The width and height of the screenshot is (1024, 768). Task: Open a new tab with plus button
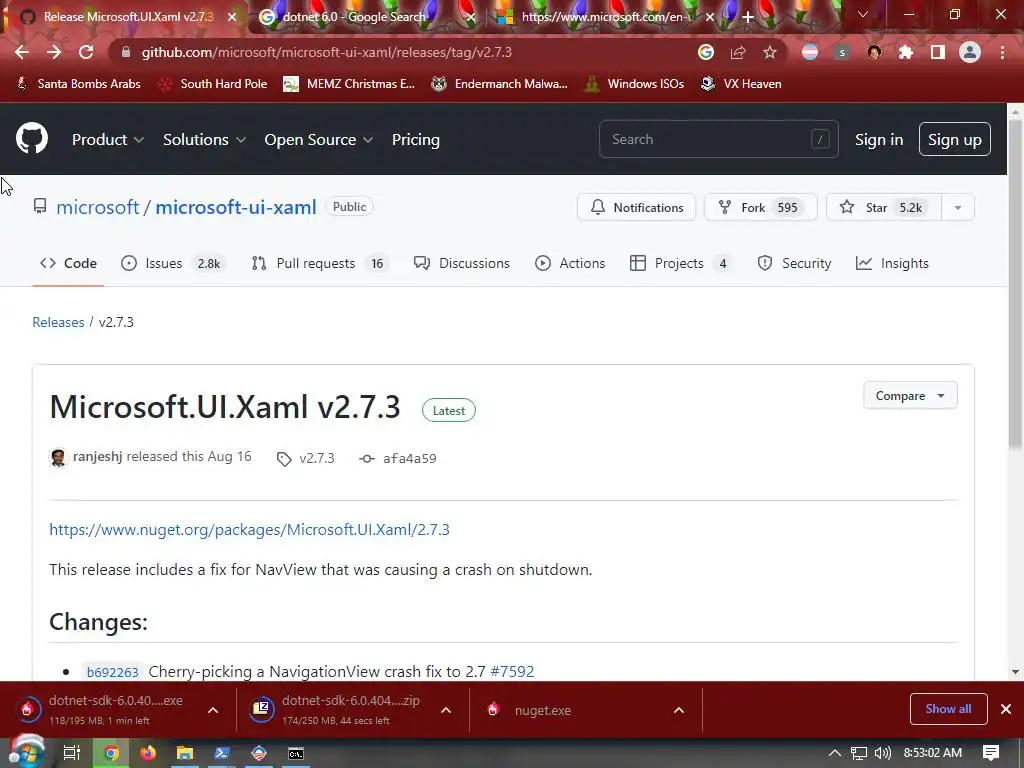pyautogui.click(x=748, y=17)
